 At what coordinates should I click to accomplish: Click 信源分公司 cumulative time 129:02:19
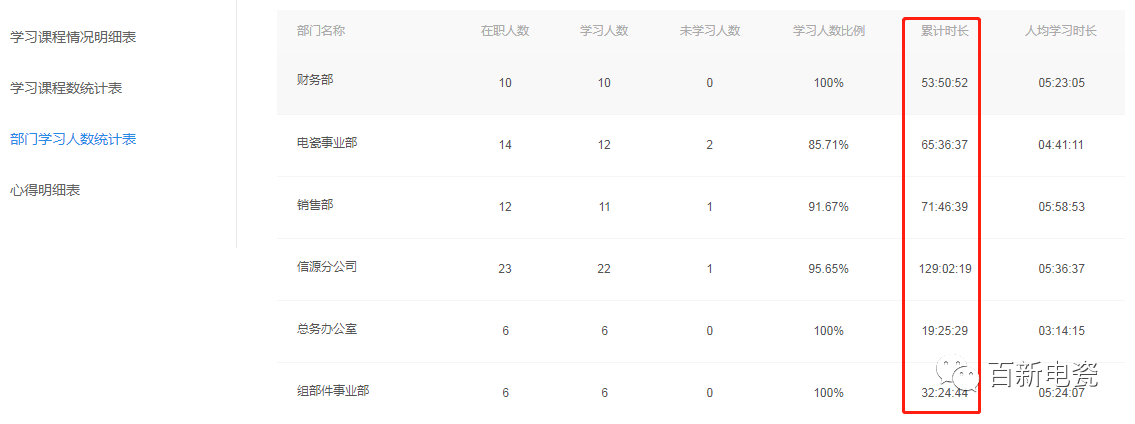tap(945, 269)
